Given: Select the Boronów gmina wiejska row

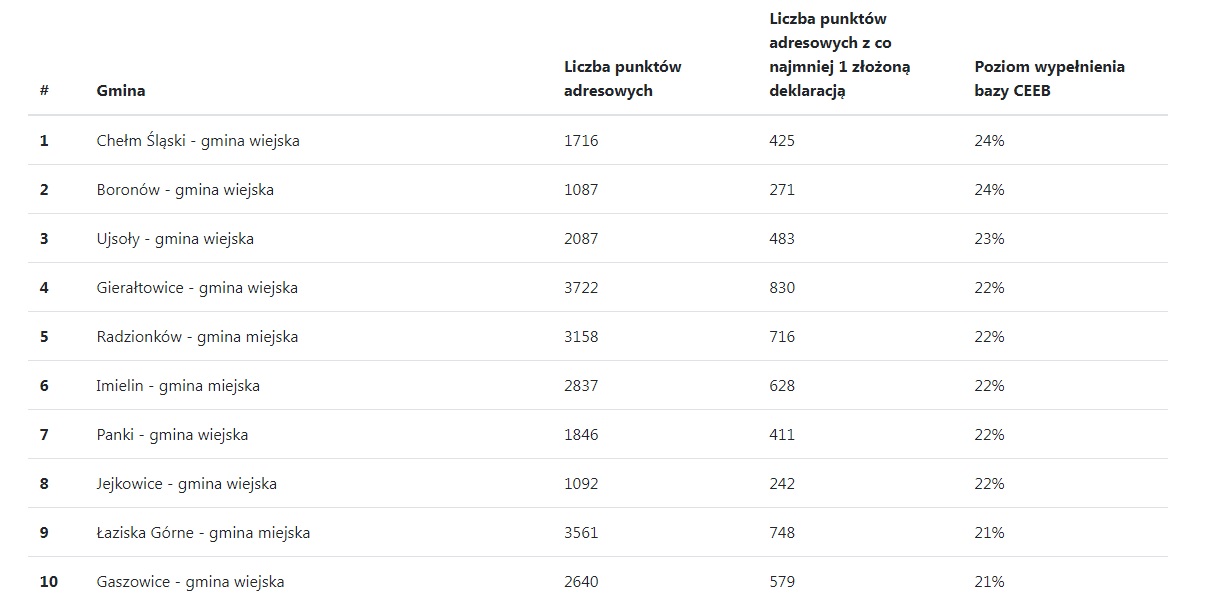Looking at the screenshot, I should pyautogui.click(x=185, y=190).
